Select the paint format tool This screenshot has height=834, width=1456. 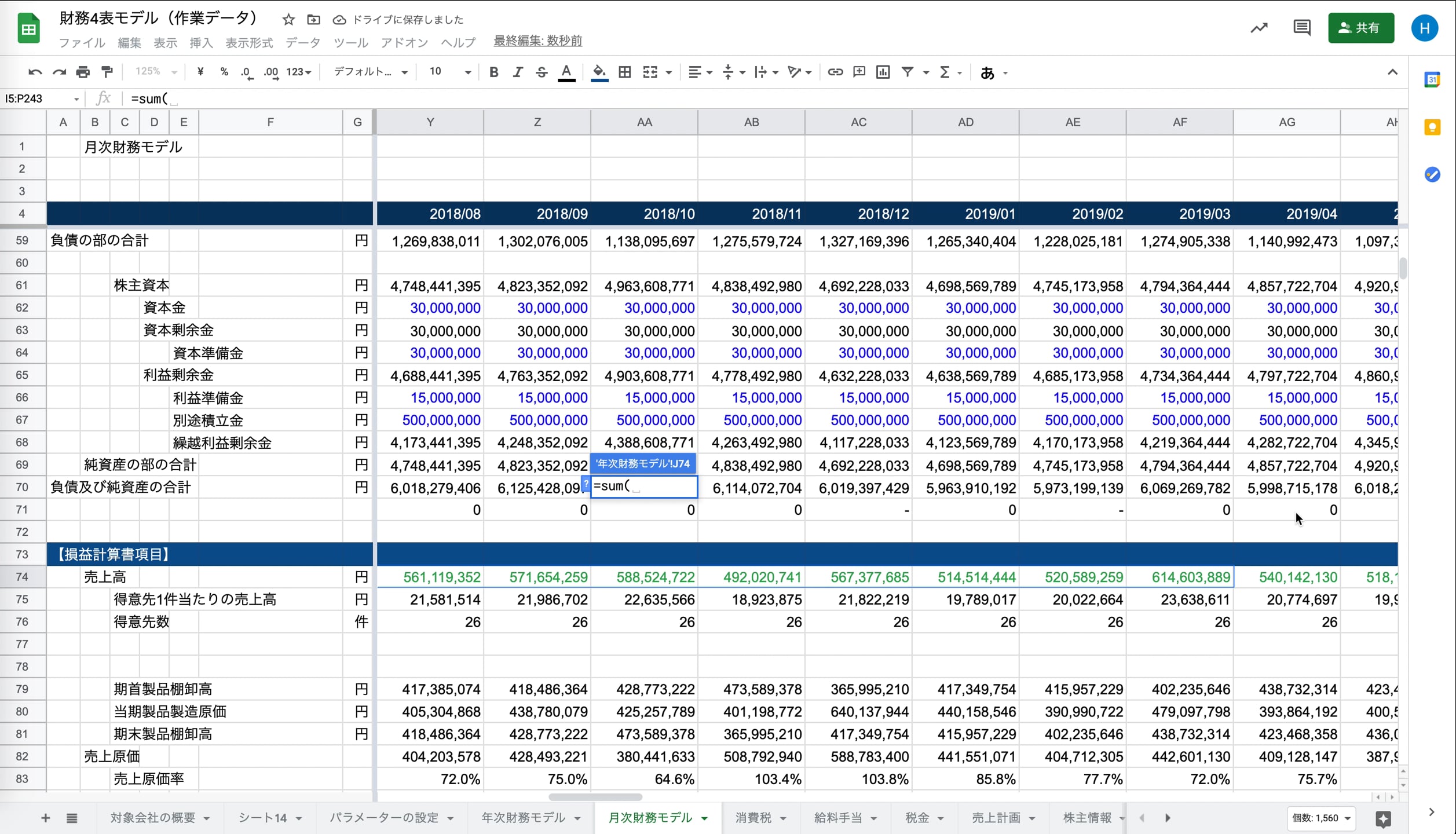[x=107, y=72]
